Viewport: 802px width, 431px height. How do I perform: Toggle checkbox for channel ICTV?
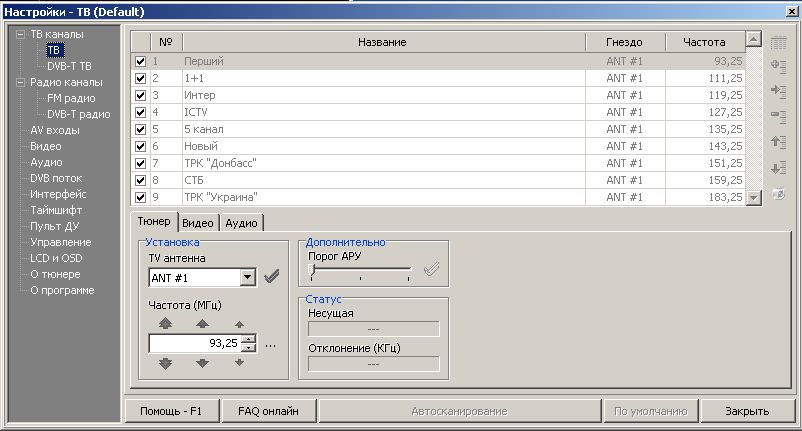pyautogui.click(x=140, y=112)
